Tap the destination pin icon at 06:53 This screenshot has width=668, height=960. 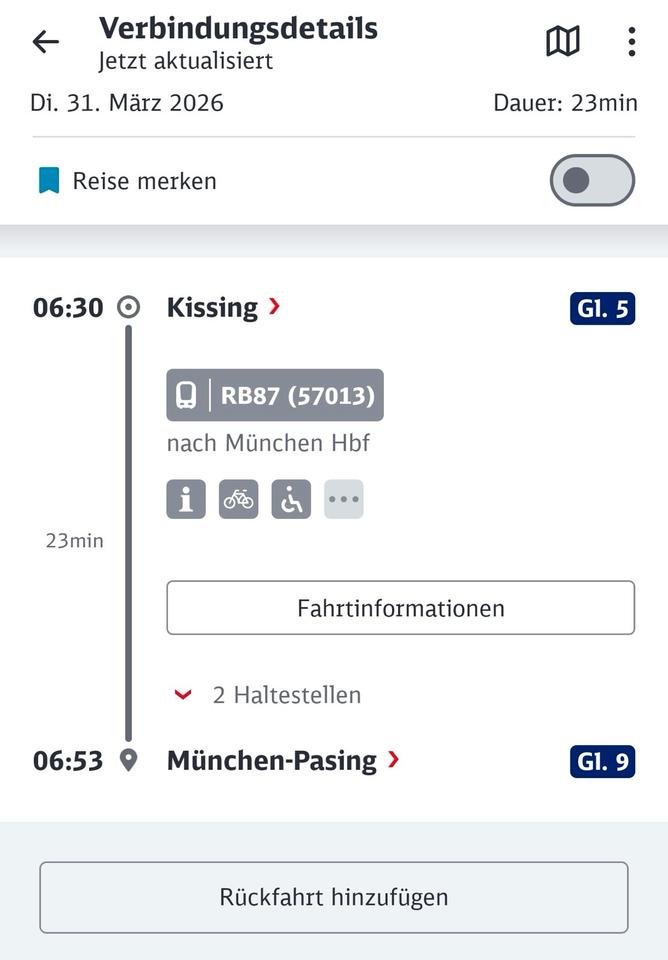(x=128, y=760)
